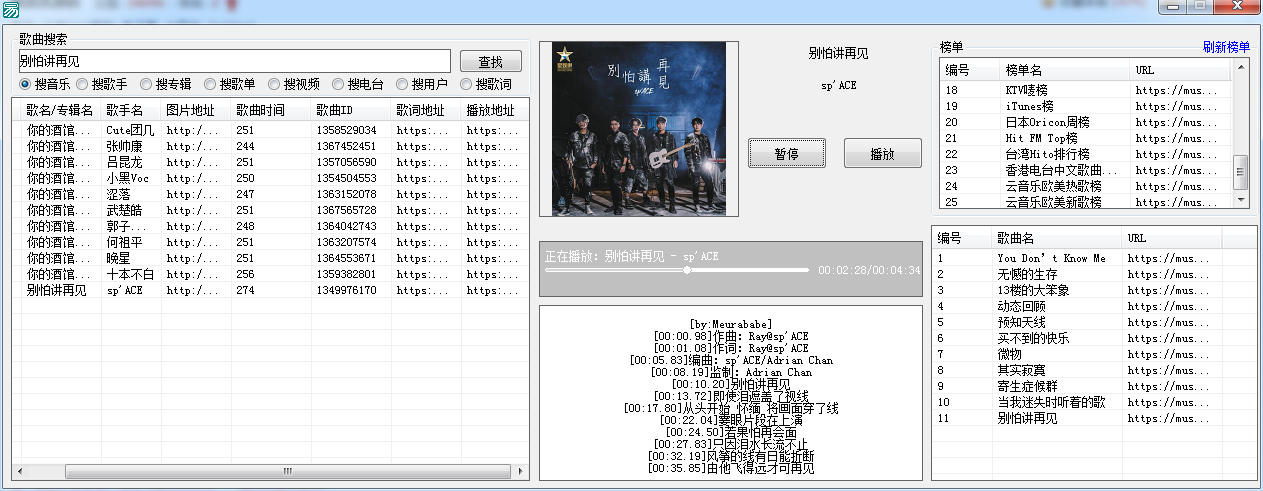The width and height of the screenshot is (1263, 491).
Task: Select the KTV唛榜 chart
Action: [1086, 90]
